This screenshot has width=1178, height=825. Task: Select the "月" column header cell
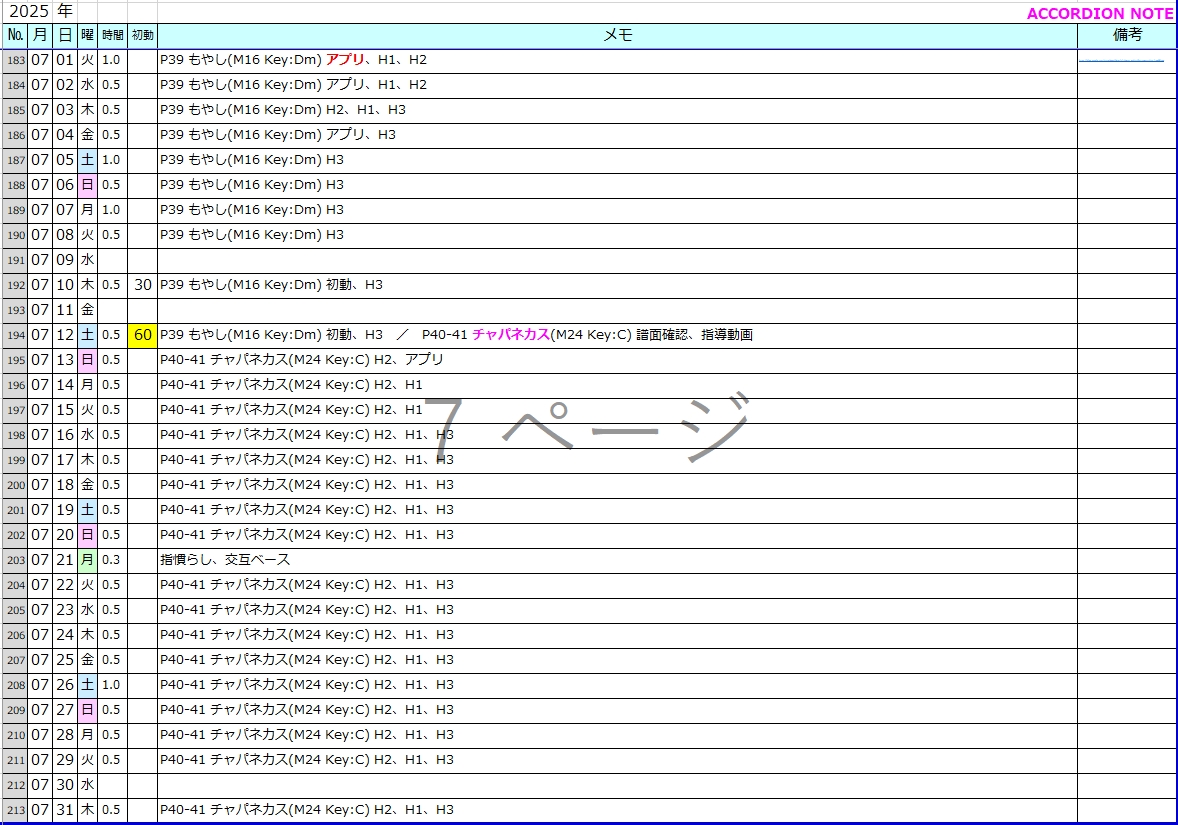tap(40, 35)
